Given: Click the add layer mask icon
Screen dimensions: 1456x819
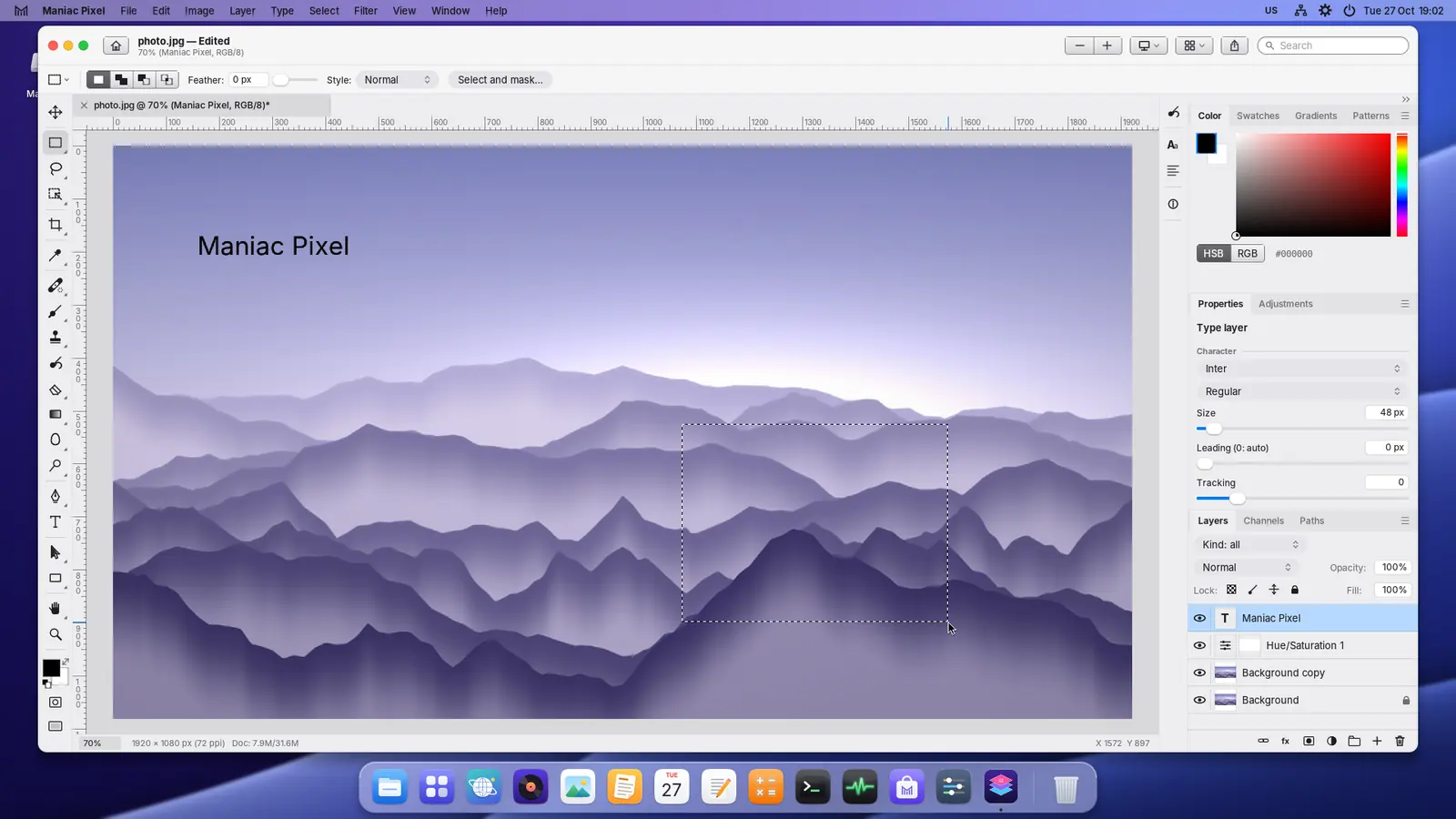Looking at the screenshot, I should pos(1309,741).
